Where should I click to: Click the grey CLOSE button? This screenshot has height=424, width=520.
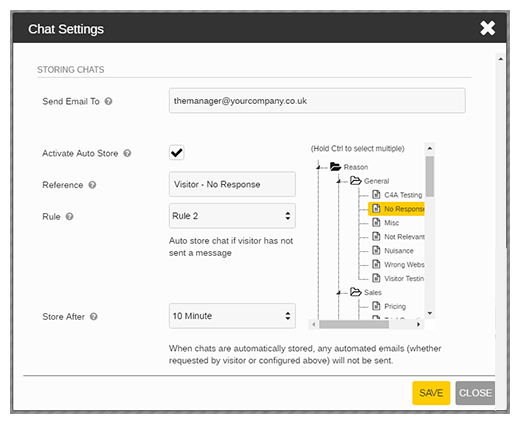pyautogui.click(x=475, y=393)
